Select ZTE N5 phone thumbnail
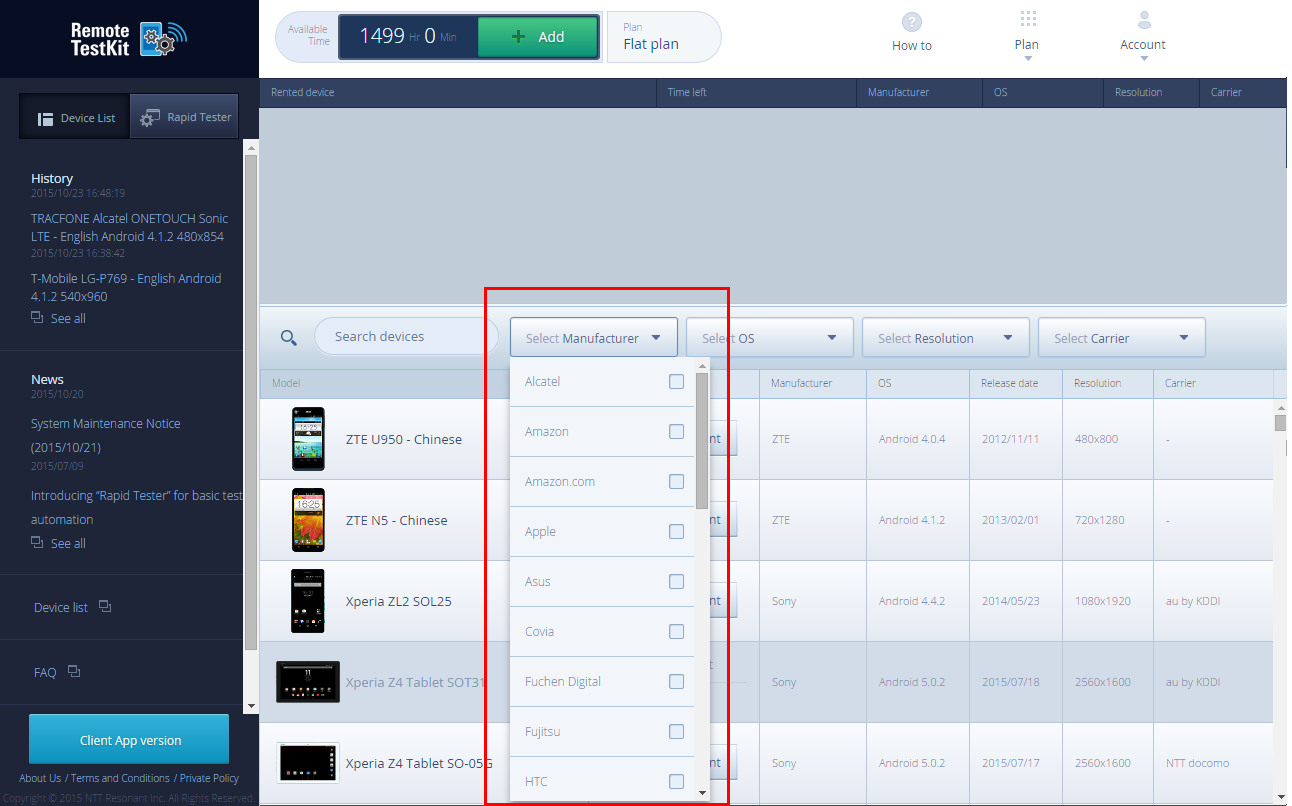 (x=308, y=520)
